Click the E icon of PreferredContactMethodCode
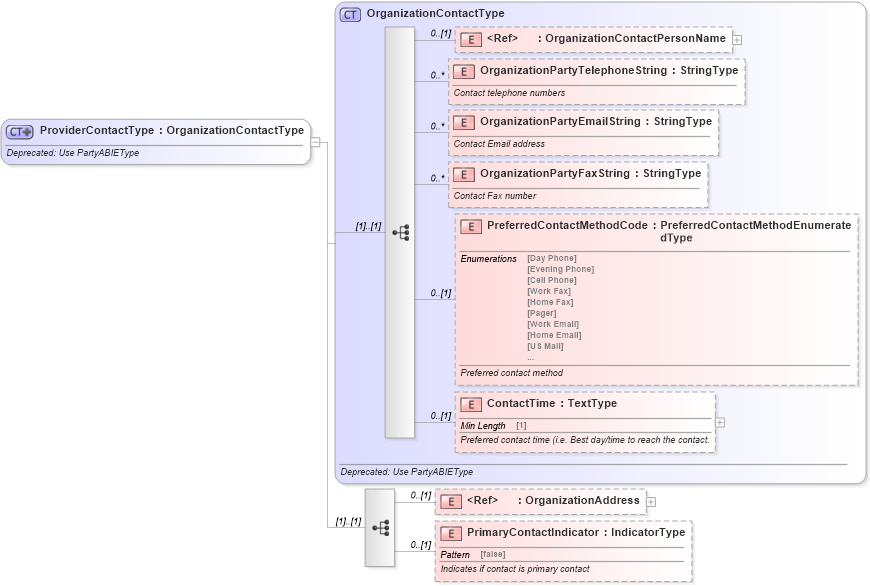Viewport: 870px width, 586px height. (469, 226)
